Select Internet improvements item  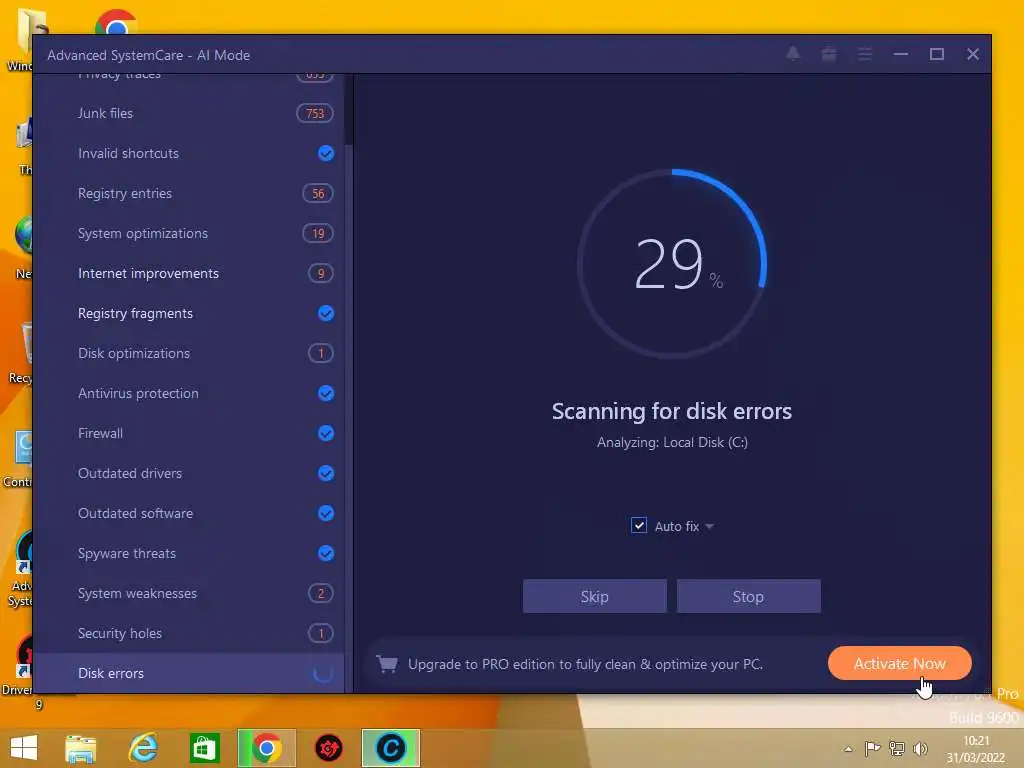[x=189, y=273]
